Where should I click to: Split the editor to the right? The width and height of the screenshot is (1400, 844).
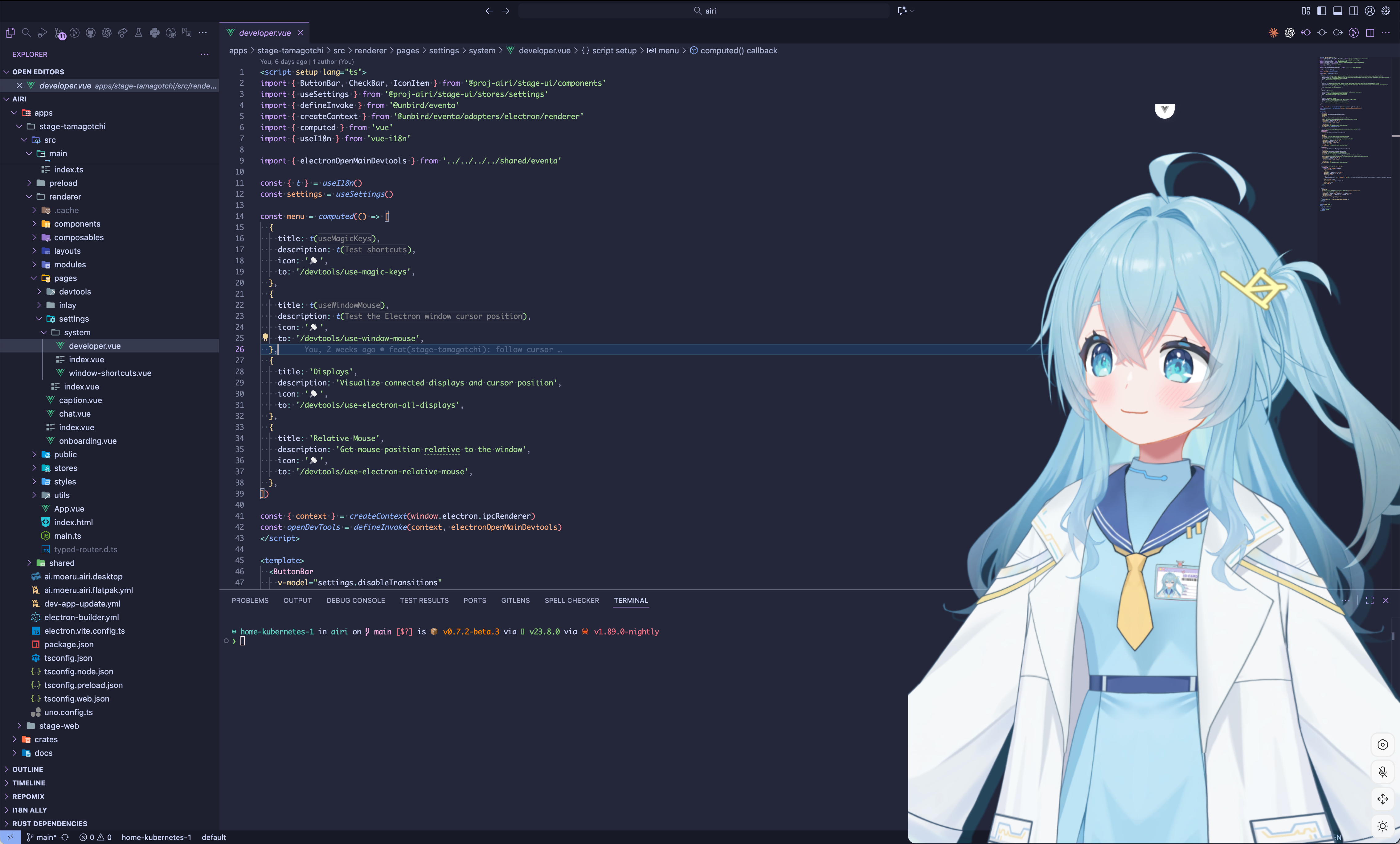pos(1370,33)
